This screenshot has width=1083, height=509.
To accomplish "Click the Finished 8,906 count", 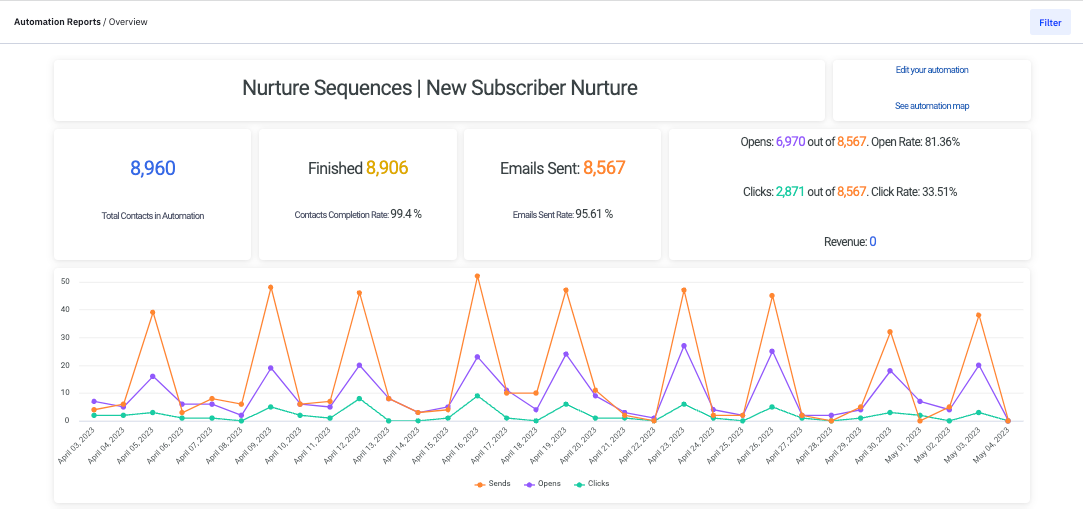I will point(386,168).
